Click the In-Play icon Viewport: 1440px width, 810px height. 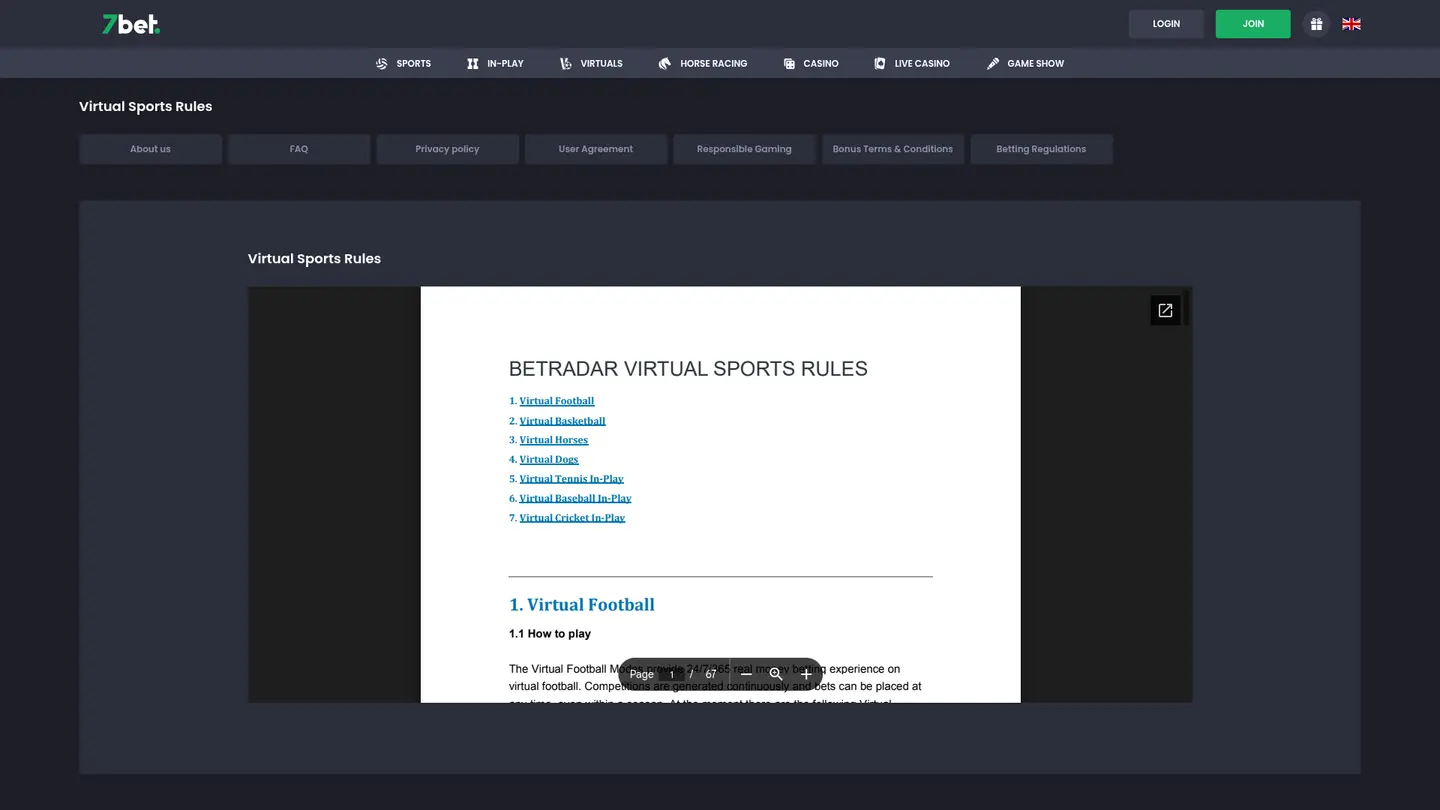point(473,63)
